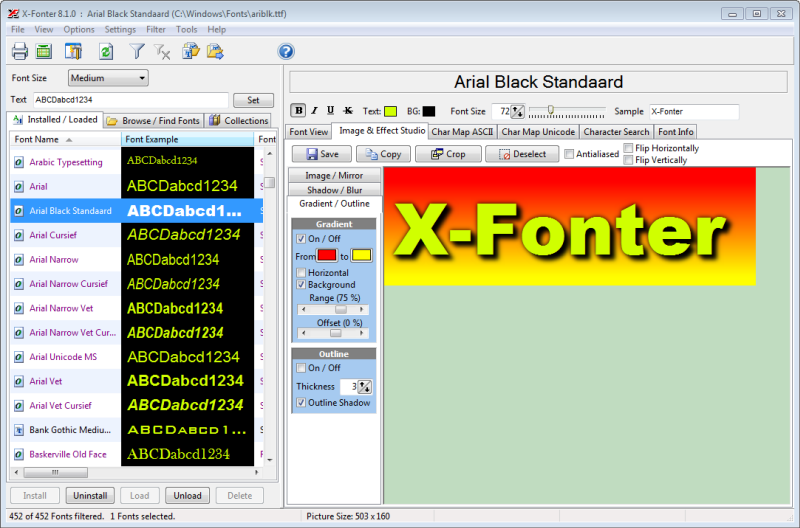Open the Character Search tab

[616, 132]
